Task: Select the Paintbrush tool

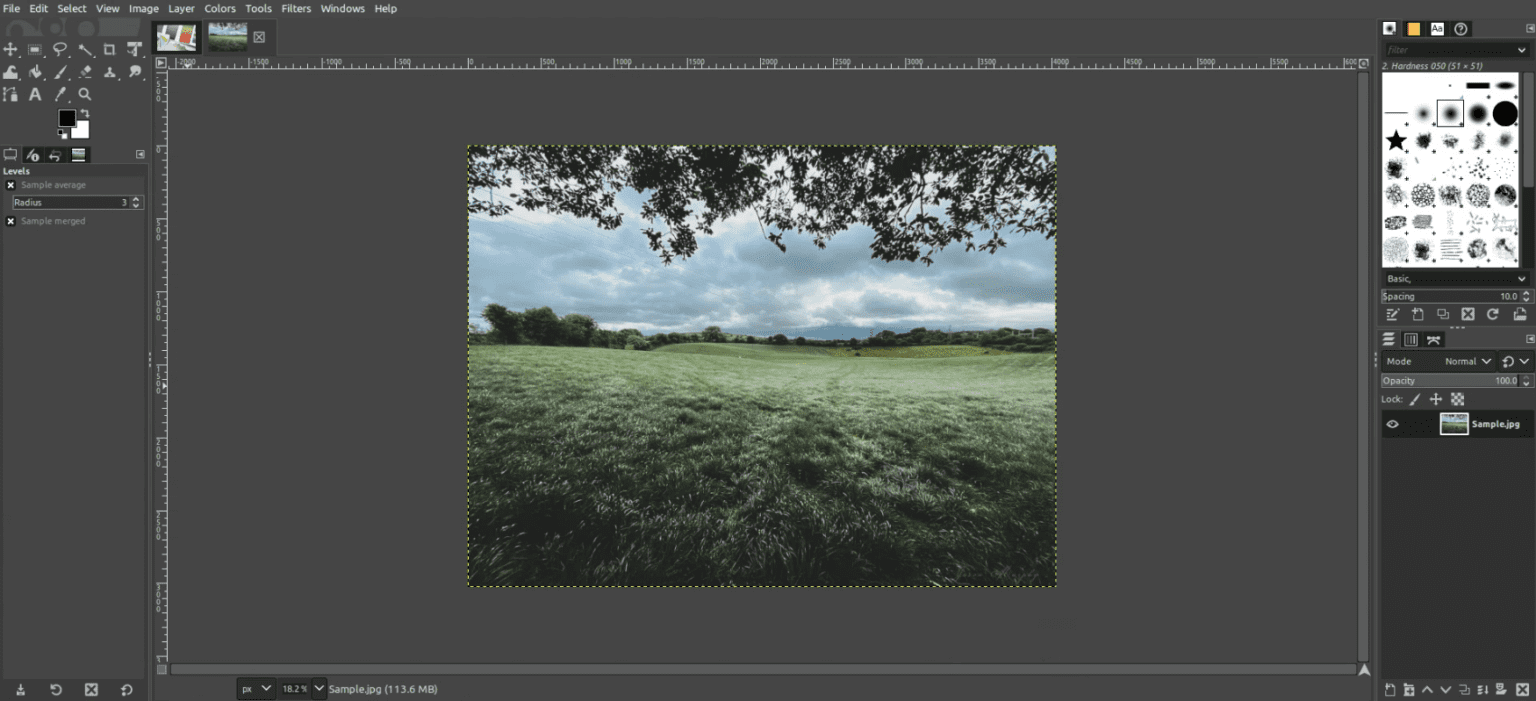Action: pos(60,72)
